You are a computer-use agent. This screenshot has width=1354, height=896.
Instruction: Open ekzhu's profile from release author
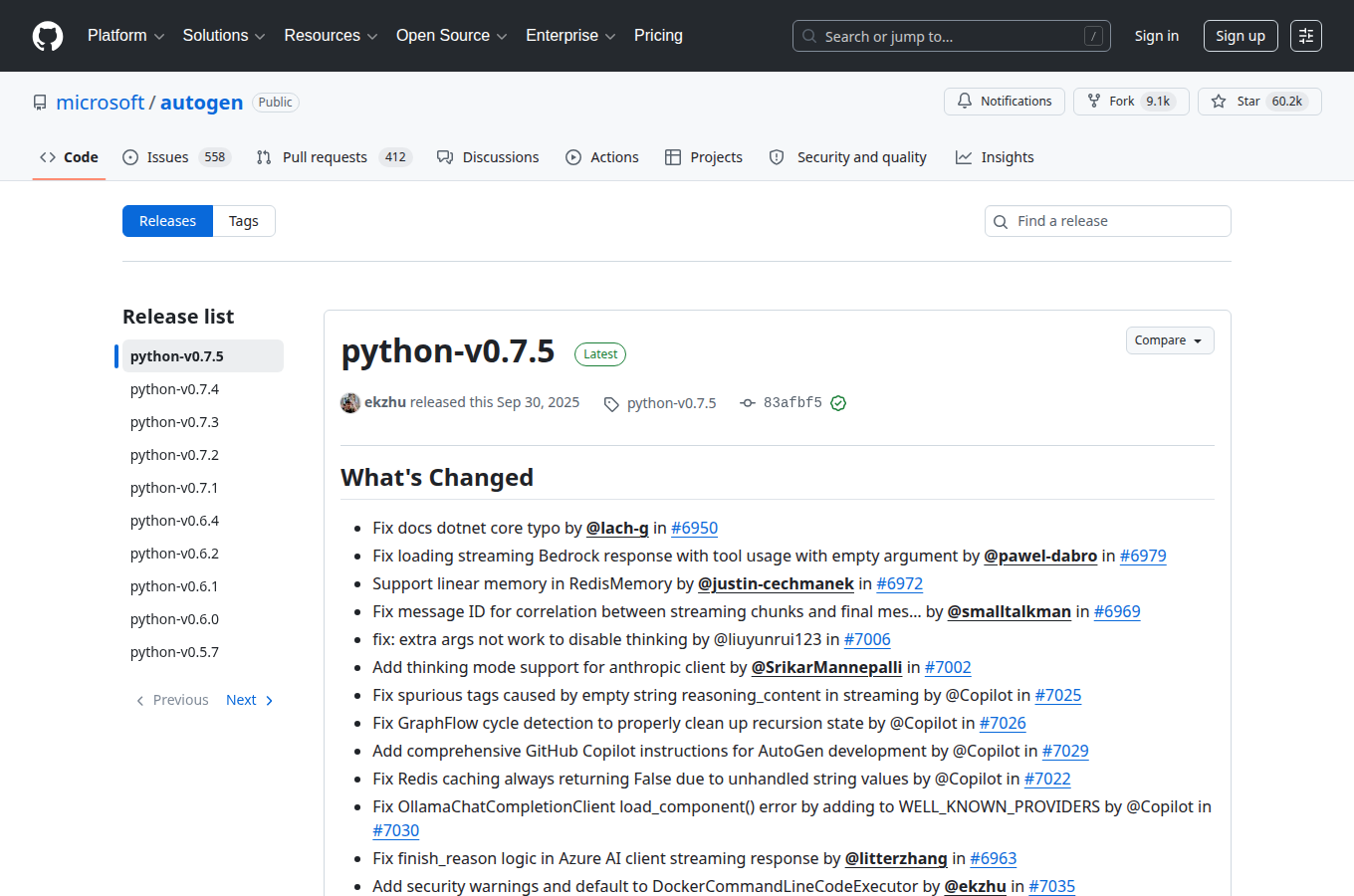pyautogui.click(x=385, y=402)
